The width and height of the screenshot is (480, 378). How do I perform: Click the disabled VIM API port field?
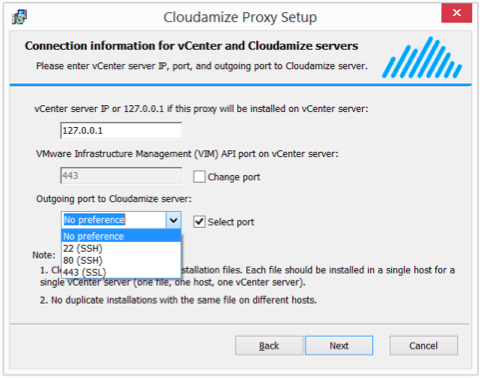point(121,175)
